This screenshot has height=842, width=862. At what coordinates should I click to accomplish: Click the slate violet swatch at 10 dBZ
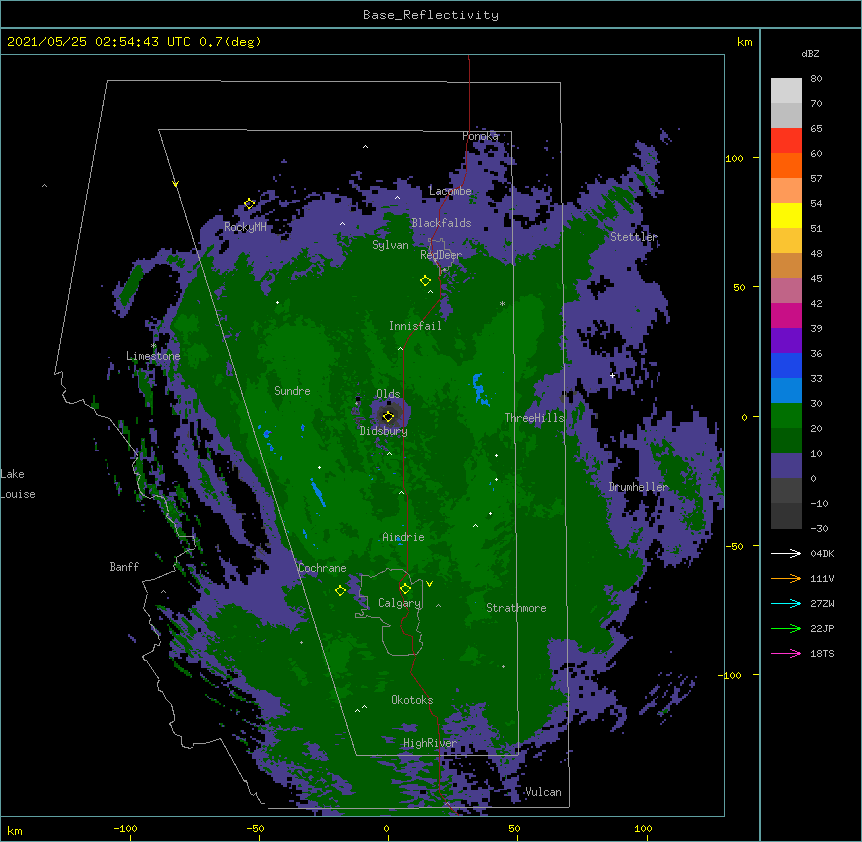(786, 466)
